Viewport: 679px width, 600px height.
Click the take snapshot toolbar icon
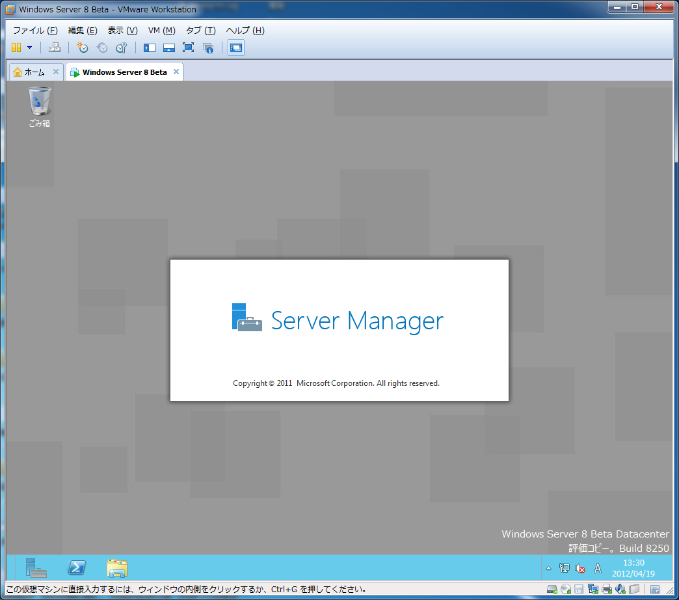pyautogui.click(x=83, y=47)
